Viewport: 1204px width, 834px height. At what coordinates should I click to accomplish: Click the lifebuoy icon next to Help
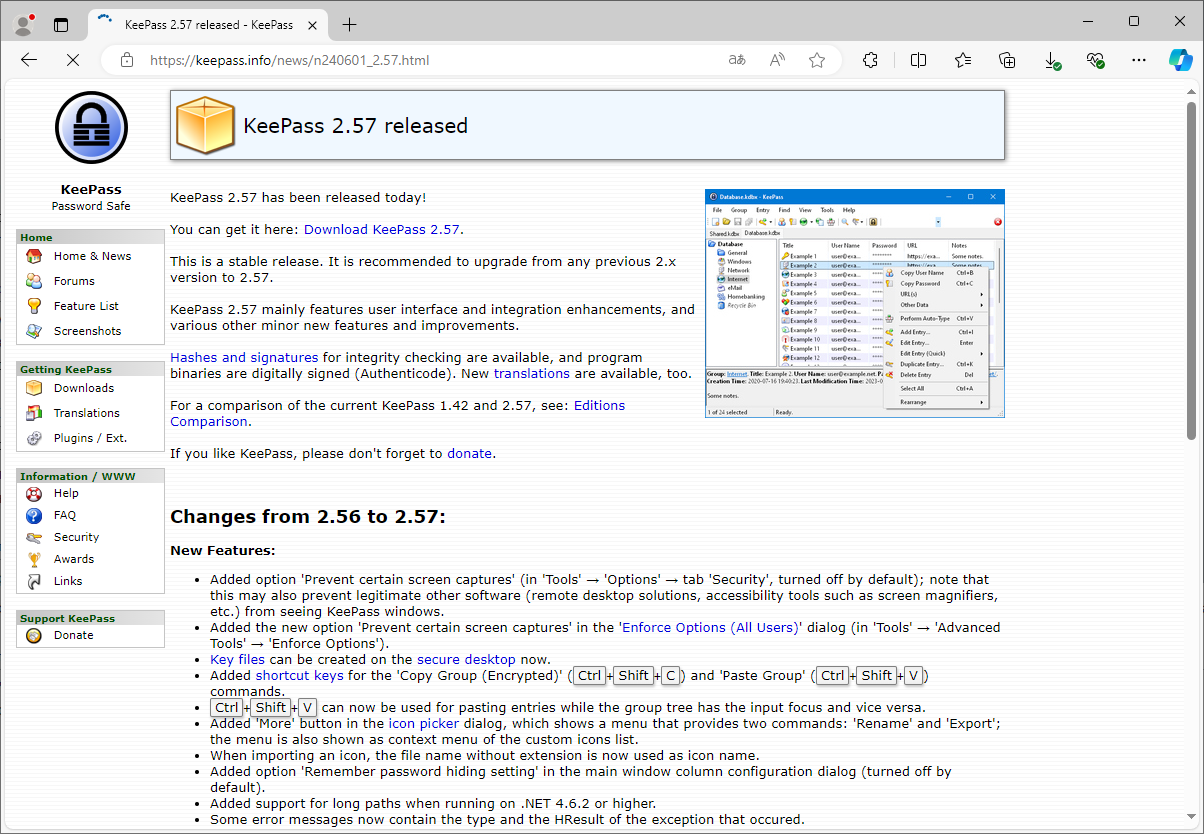click(35, 493)
